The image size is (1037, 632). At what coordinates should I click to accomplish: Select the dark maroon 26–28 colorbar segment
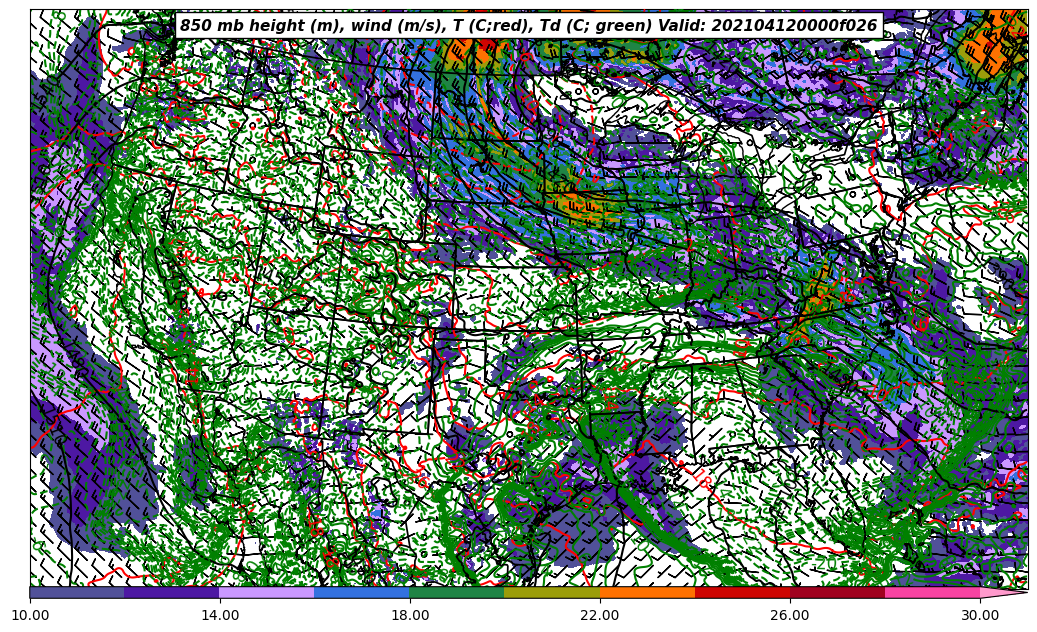[x=837, y=592]
